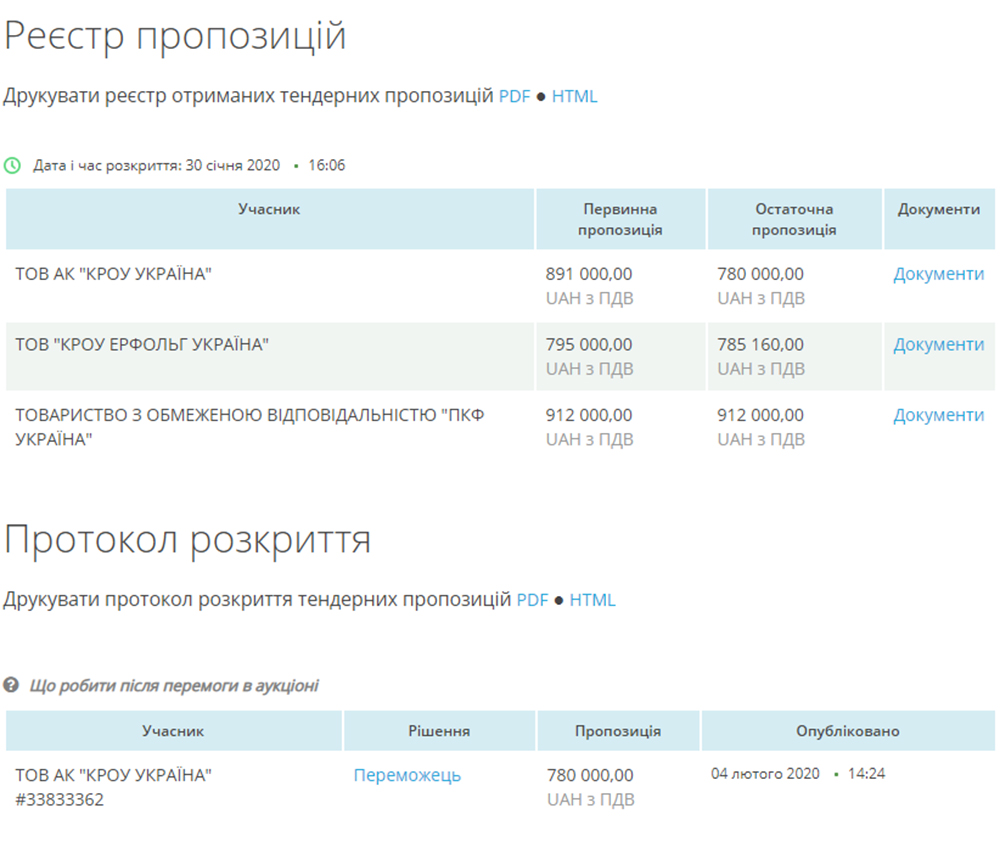Click the Пропозиція column header in protocol table
This screenshot has height=842, width=1000.
coord(618,731)
